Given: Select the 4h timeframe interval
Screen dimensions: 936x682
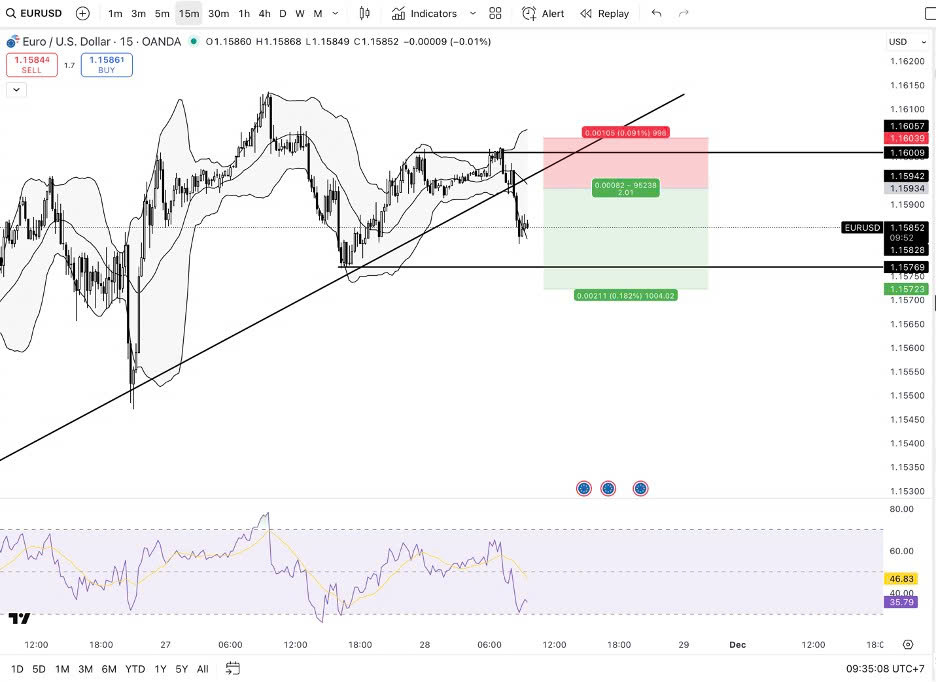Looking at the screenshot, I should 264,14.
